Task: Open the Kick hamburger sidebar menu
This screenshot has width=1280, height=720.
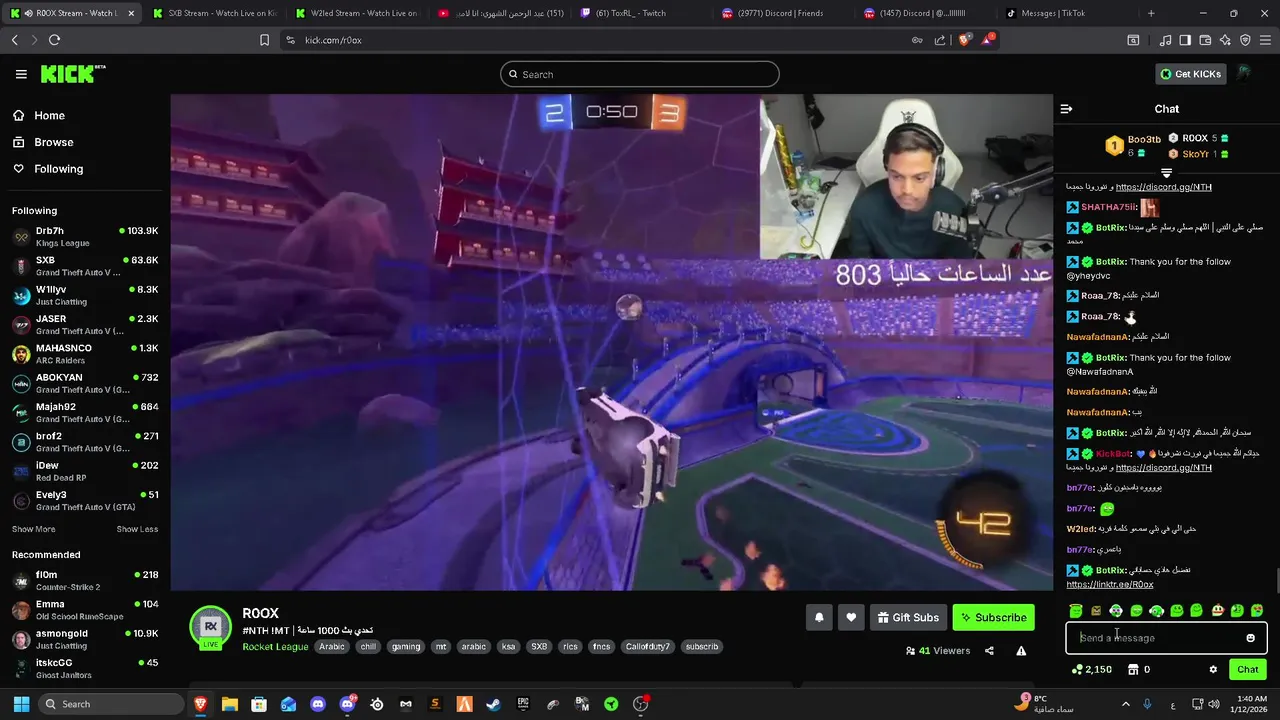Action: [x=21, y=74]
